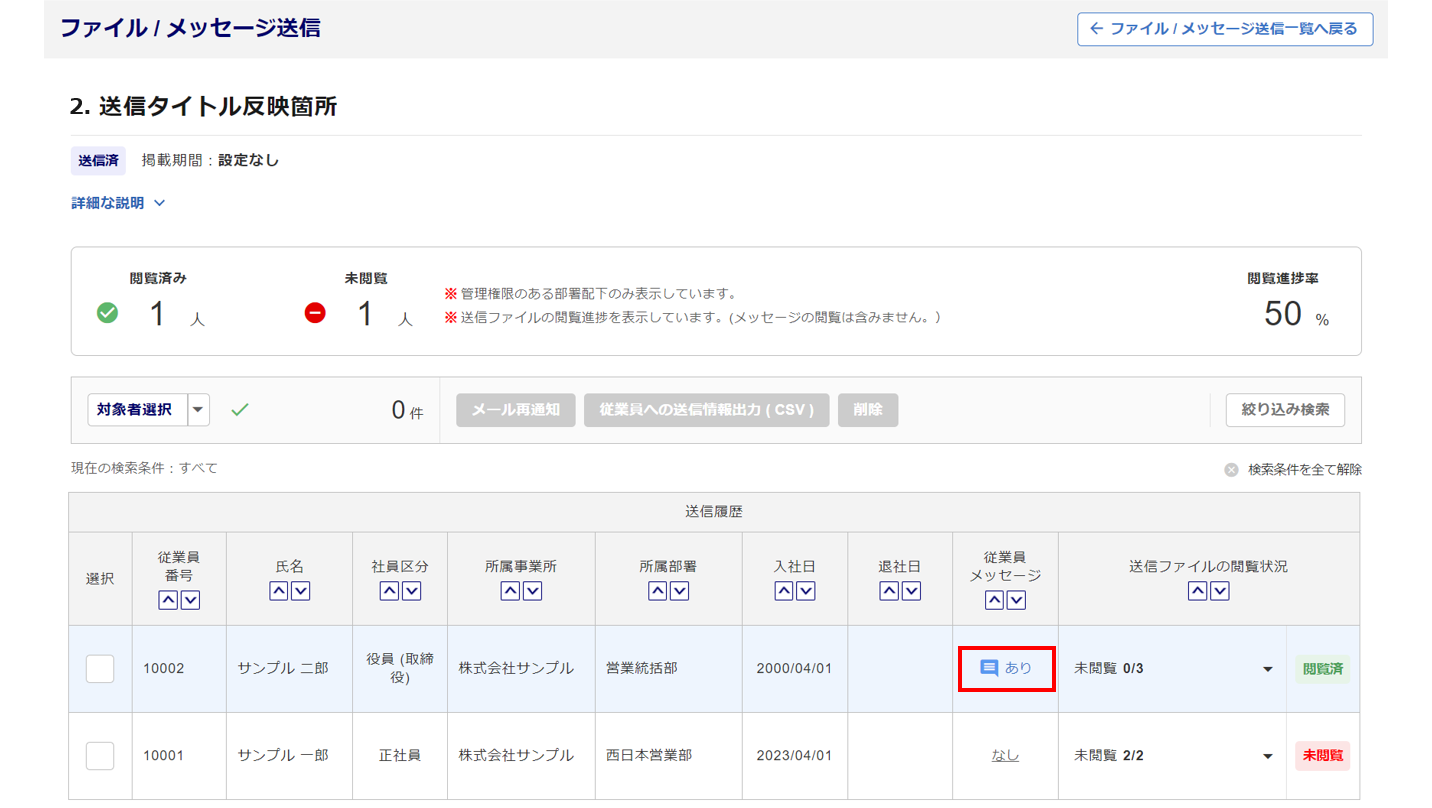Sort 退社日 column ascending
Viewport: 1432px width, 808px height.
tap(889, 591)
